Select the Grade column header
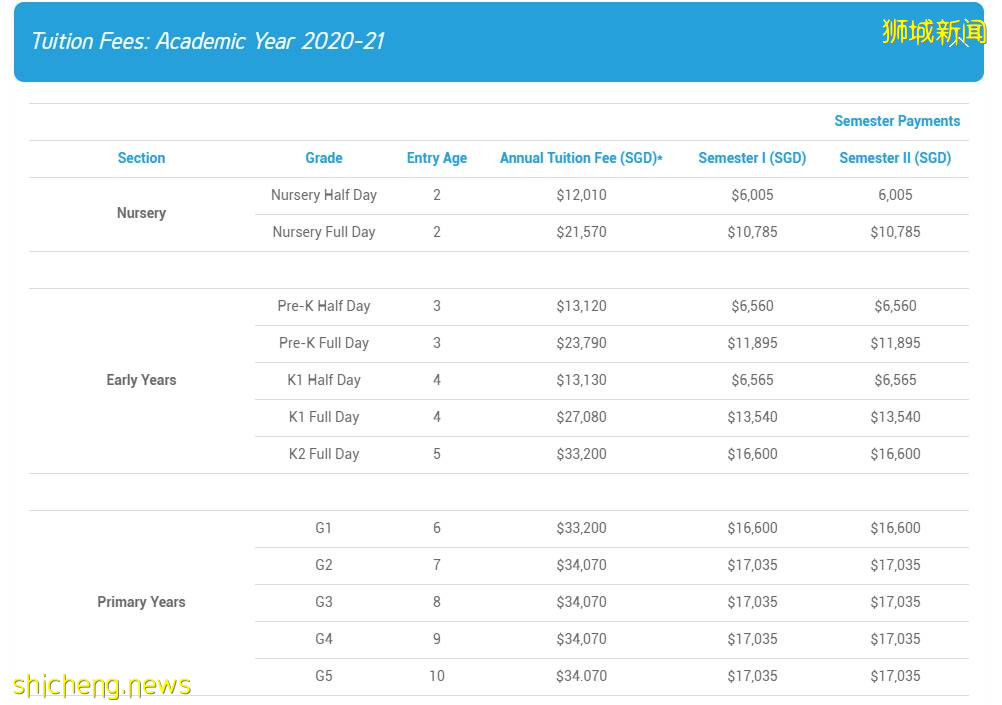This screenshot has width=1002, height=705. tap(323, 158)
